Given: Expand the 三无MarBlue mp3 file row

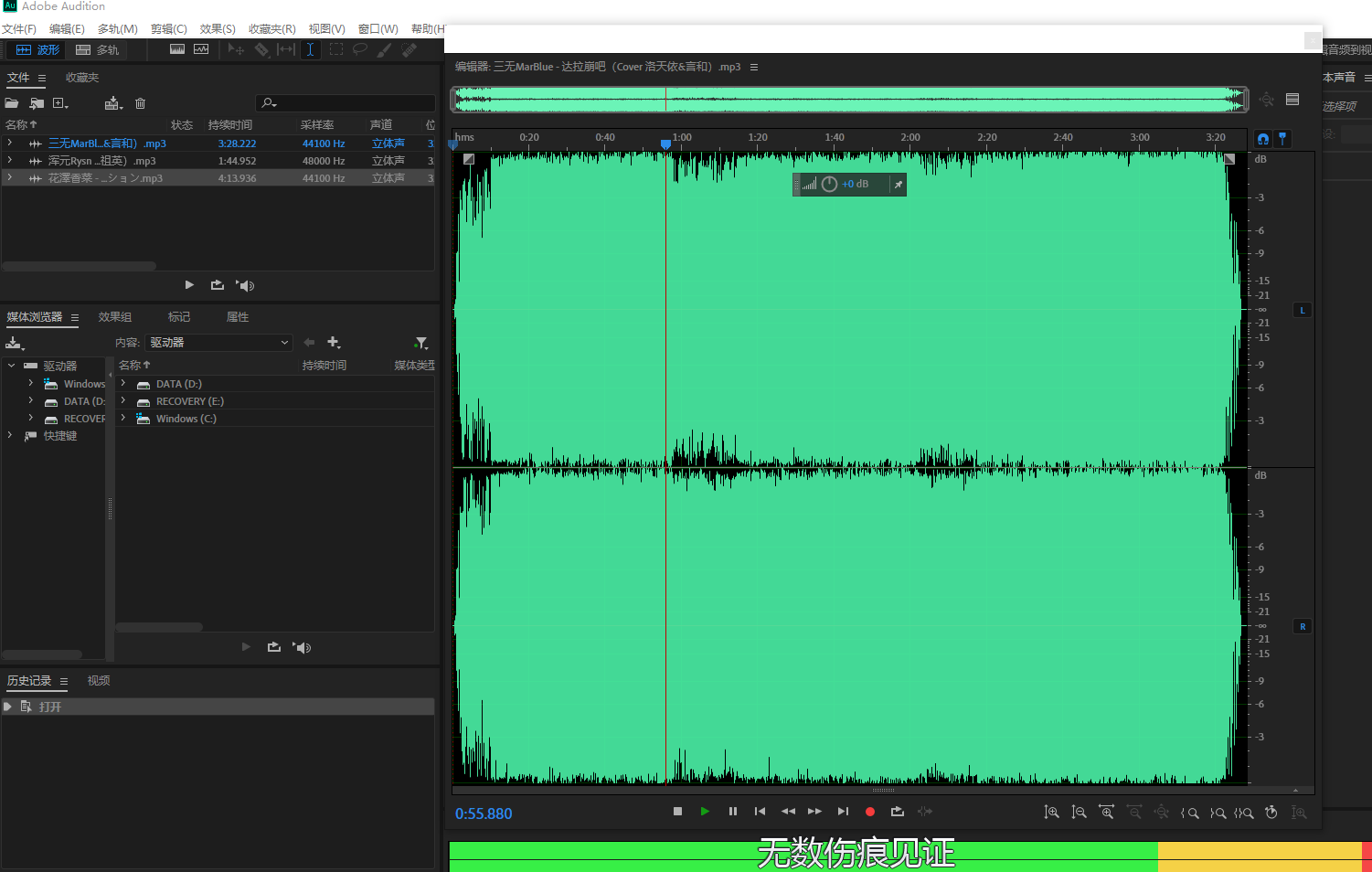Looking at the screenshot, I should [10, 144].
